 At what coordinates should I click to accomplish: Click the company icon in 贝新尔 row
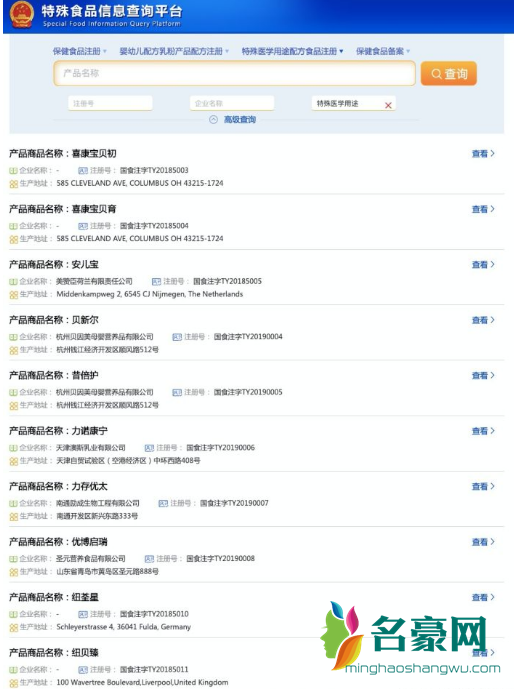click(13, 337)
